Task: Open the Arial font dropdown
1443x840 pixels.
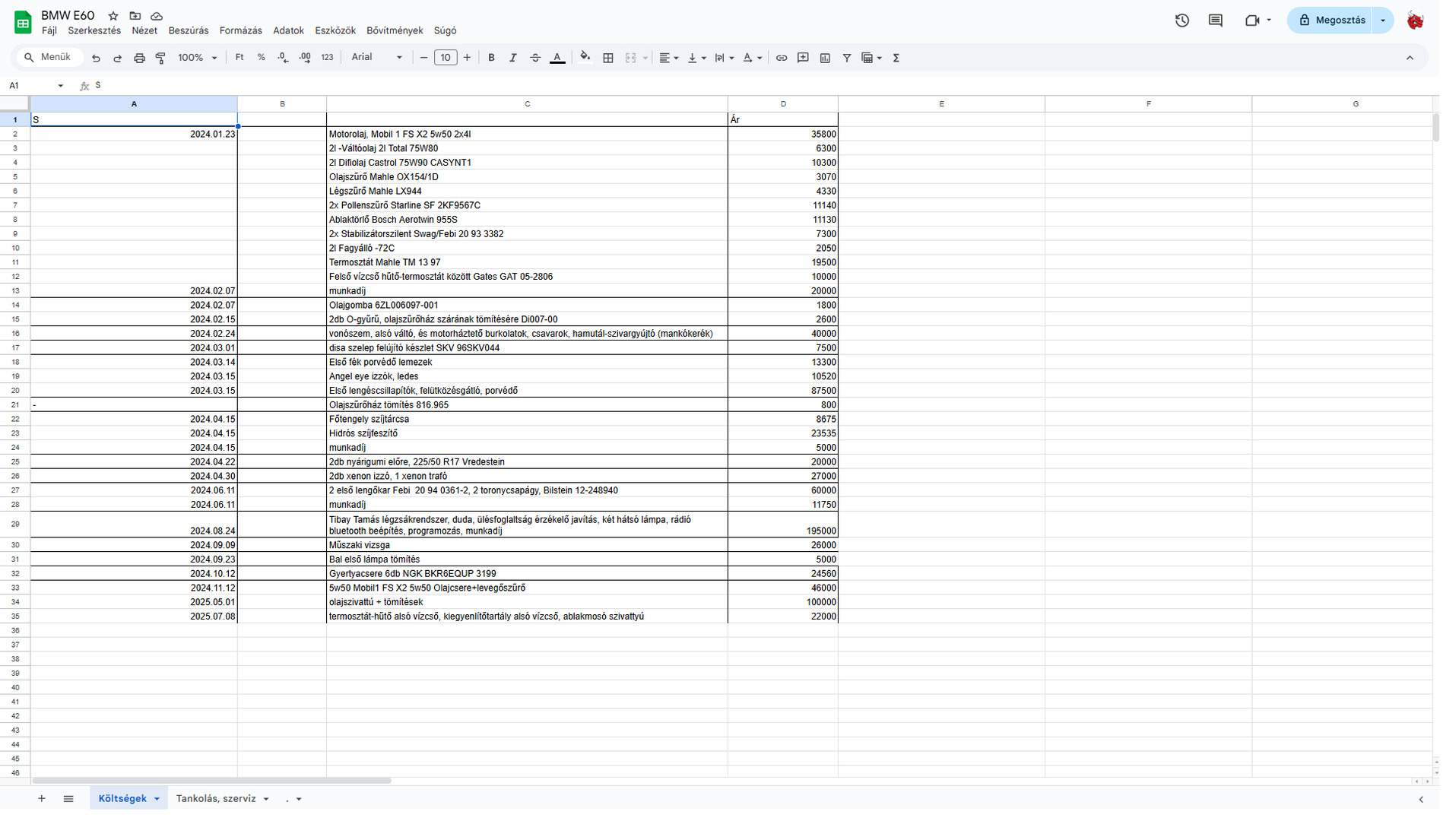Action: [376, 58]
